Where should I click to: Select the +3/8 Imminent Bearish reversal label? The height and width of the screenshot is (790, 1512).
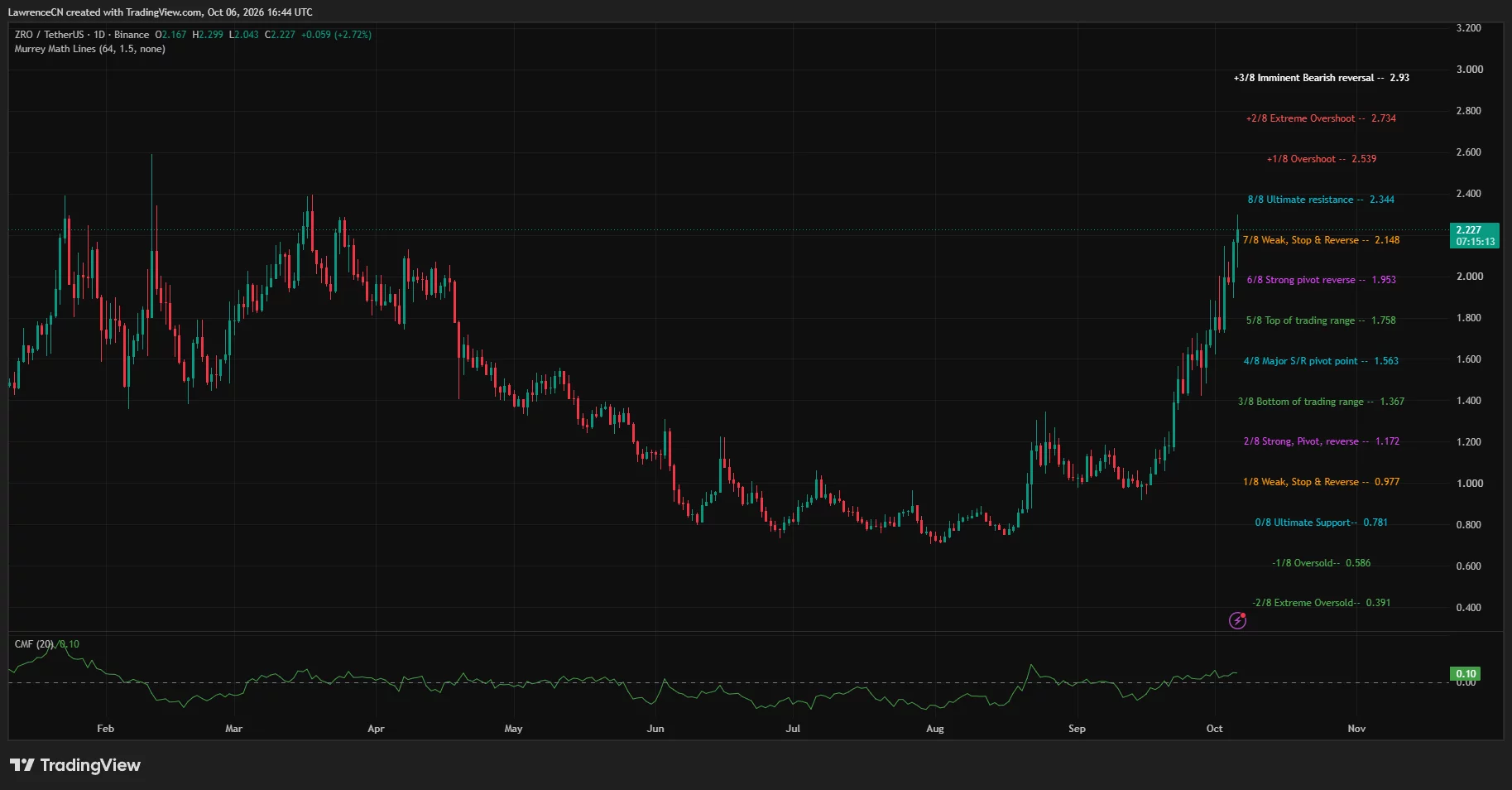(x=1321, y=78)
